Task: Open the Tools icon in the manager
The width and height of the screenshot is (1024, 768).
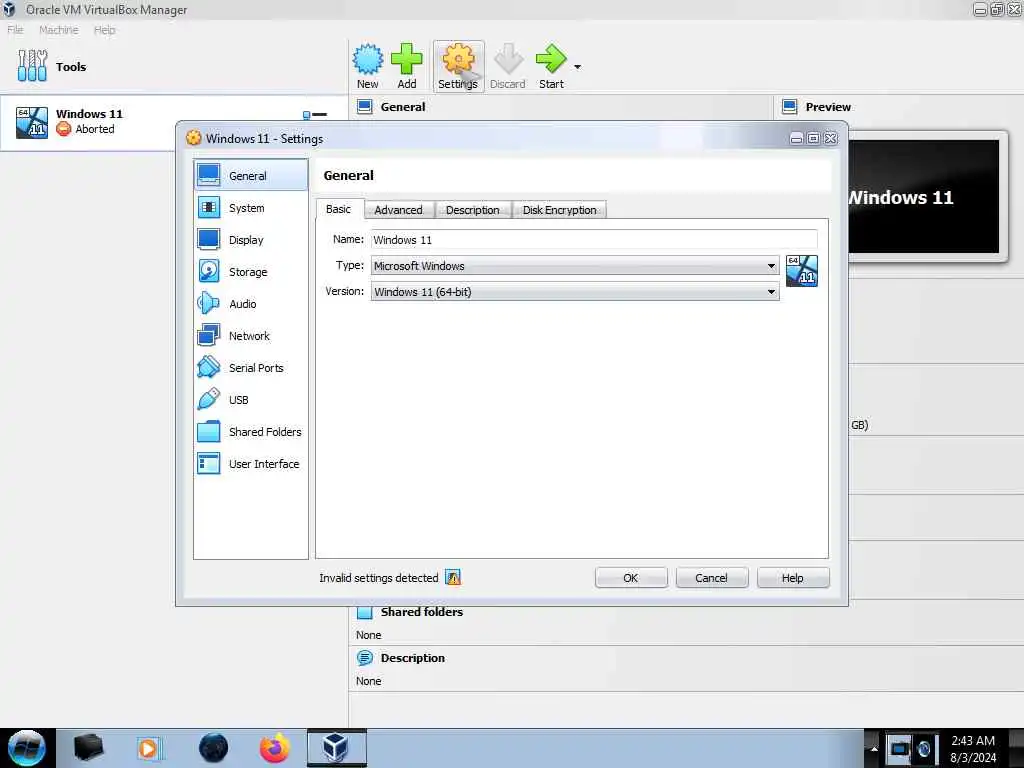Action: click(x=33, y=66)
